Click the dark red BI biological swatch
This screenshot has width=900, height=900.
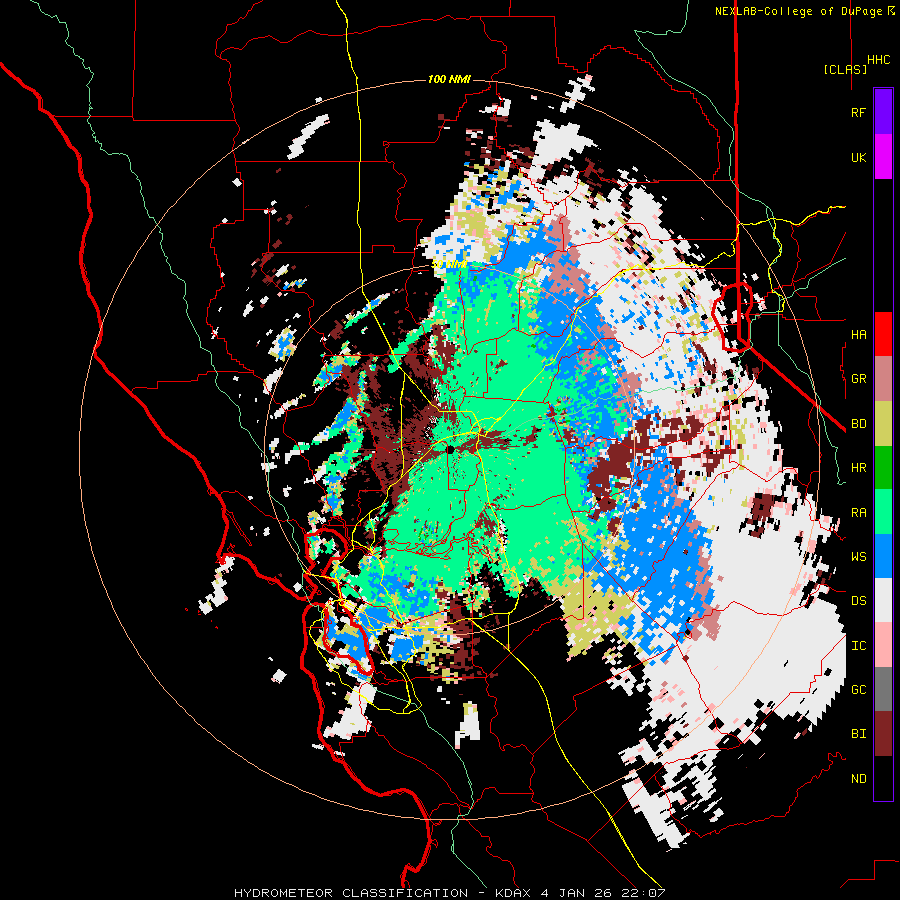(883, 735)
